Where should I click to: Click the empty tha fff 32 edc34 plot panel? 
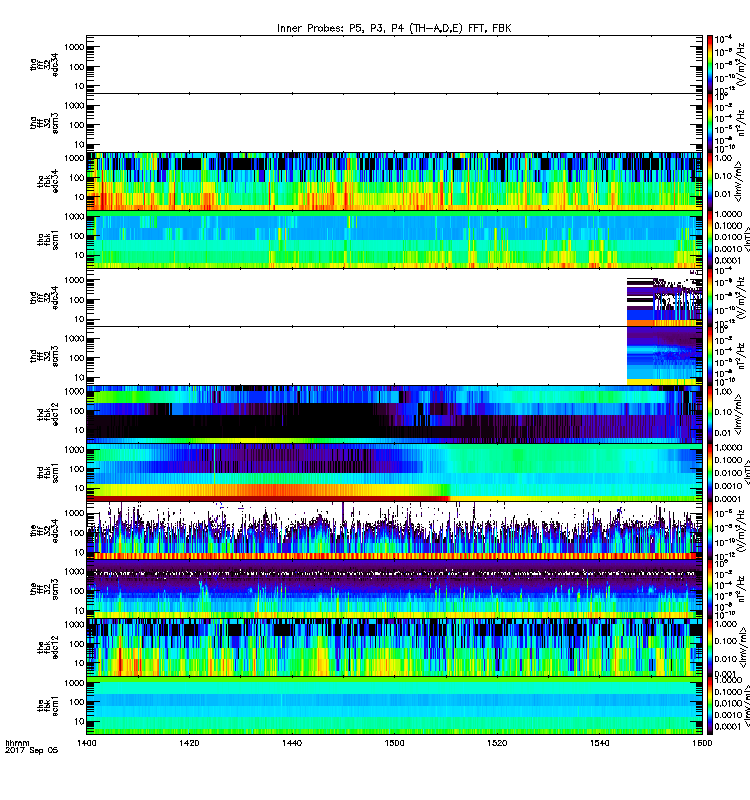(394, 65)
